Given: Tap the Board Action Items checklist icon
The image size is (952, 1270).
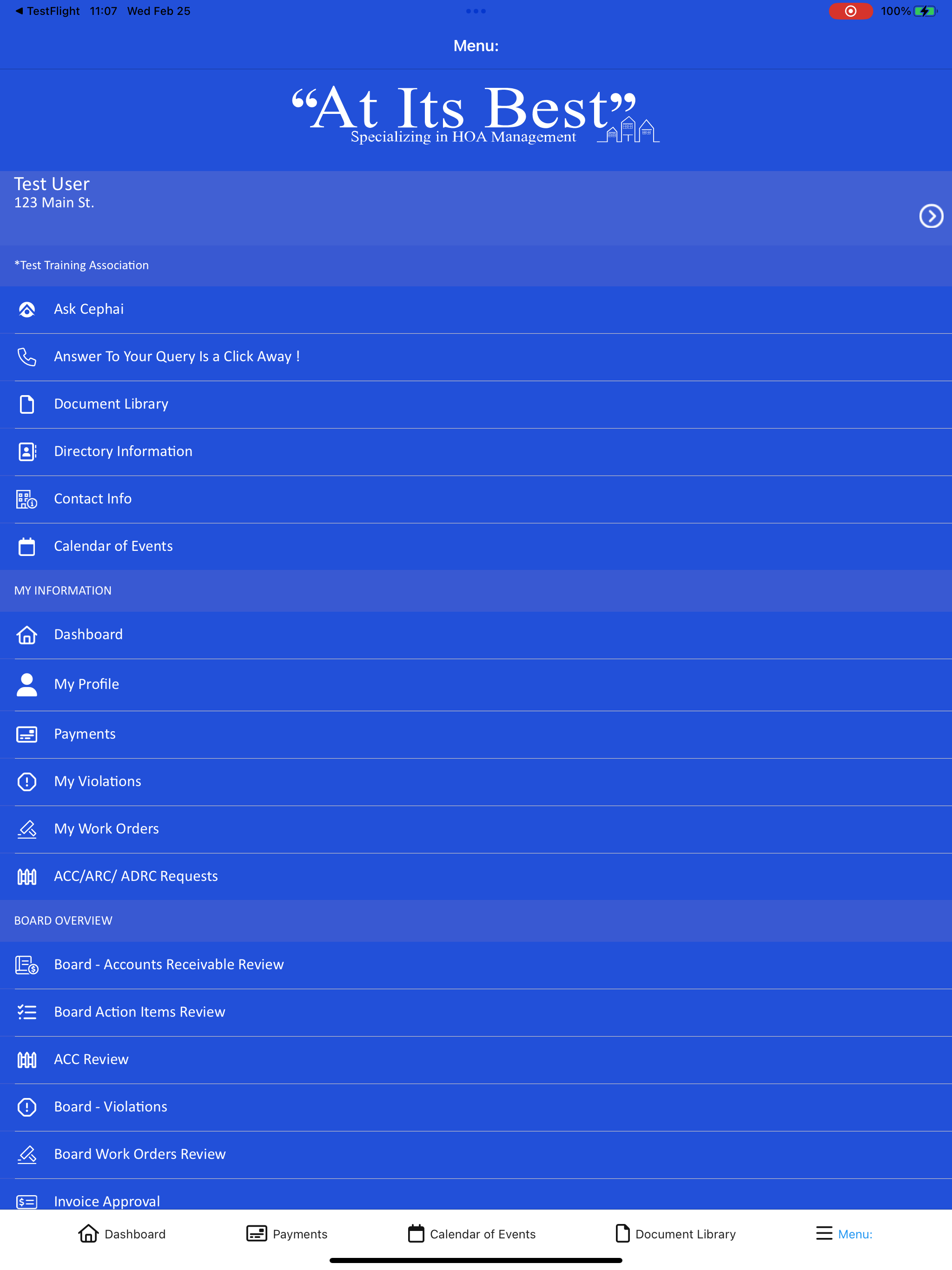Looking at the screenshot, I should 26,1012.
